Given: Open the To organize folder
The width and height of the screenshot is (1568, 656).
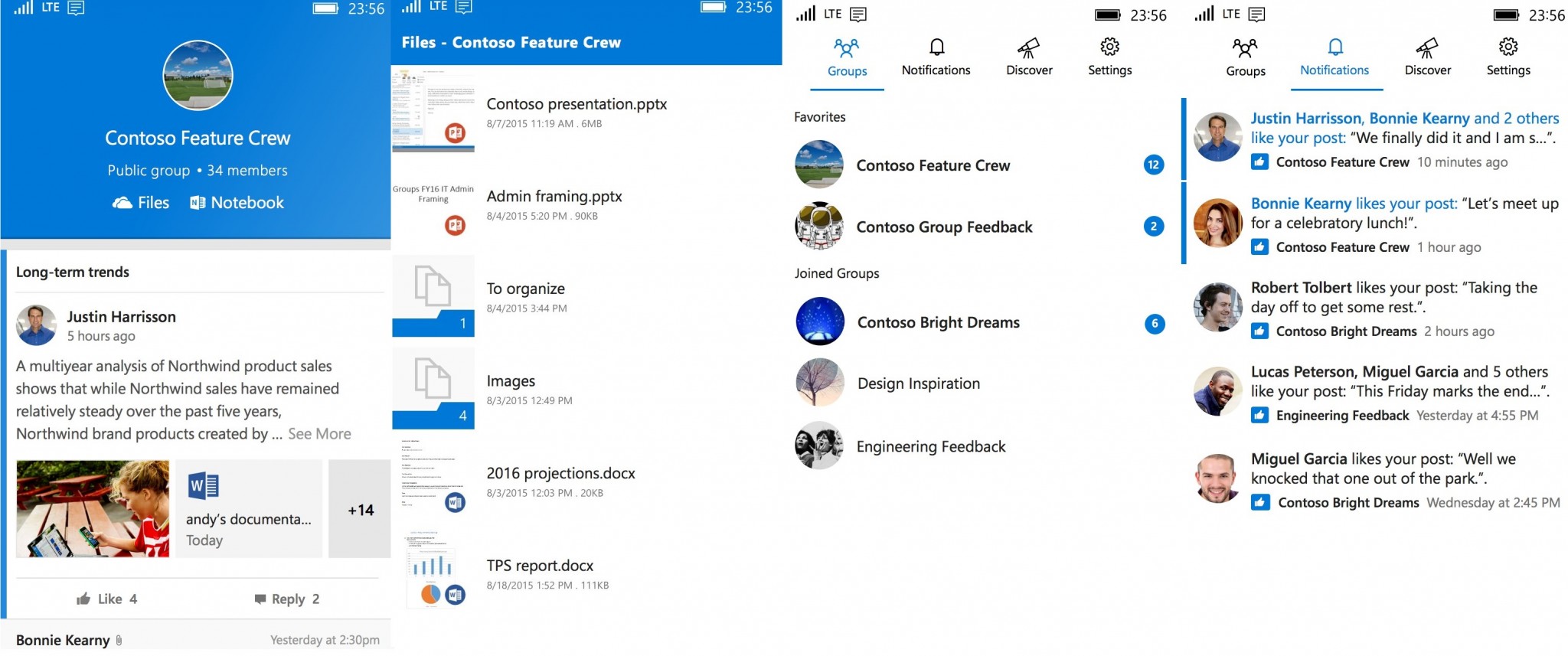Looking at the screenshot, I should (x=586, y=297).
